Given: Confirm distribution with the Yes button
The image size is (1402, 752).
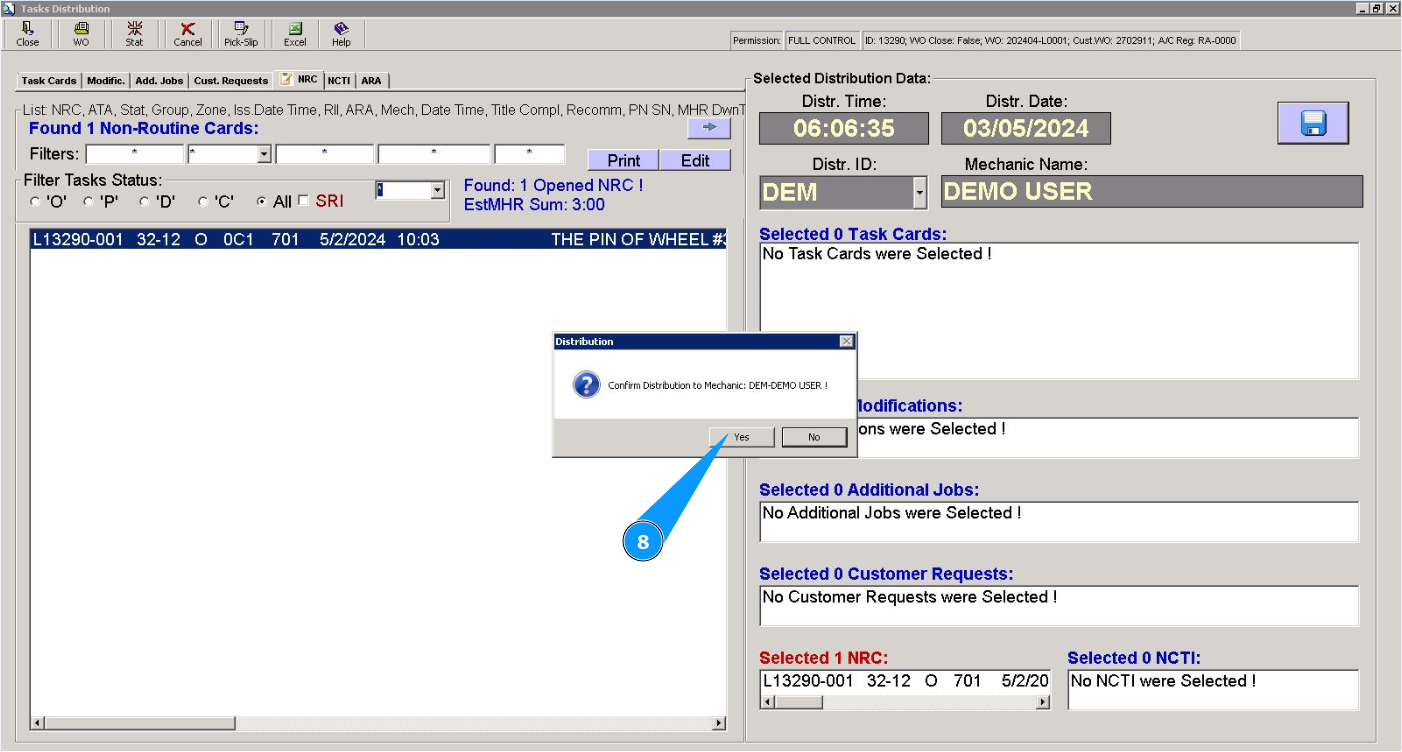Looking at the screenshot, I should (x=742, y=437).
